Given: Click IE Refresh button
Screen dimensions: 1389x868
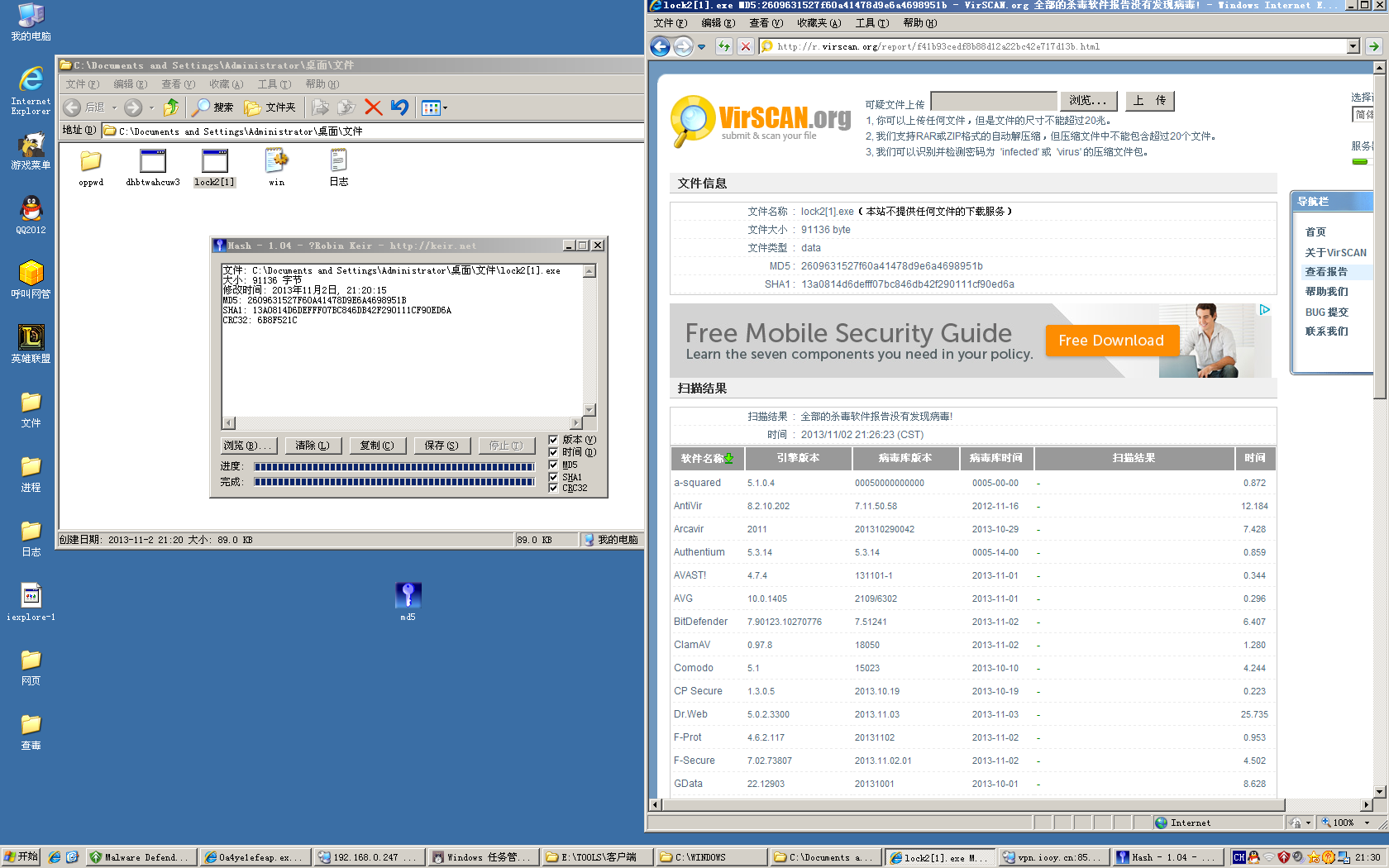Looking at the screenshot, I should coord(724,46).
